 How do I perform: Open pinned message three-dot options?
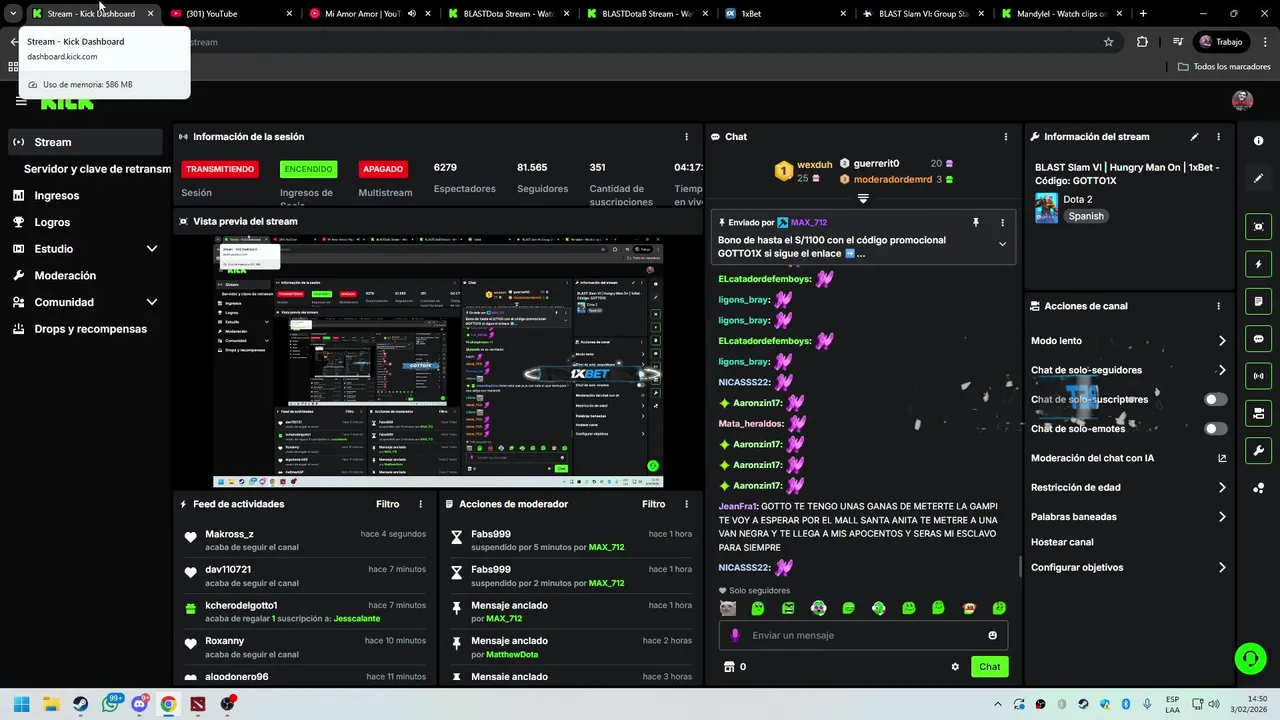tap(1002, 222)
